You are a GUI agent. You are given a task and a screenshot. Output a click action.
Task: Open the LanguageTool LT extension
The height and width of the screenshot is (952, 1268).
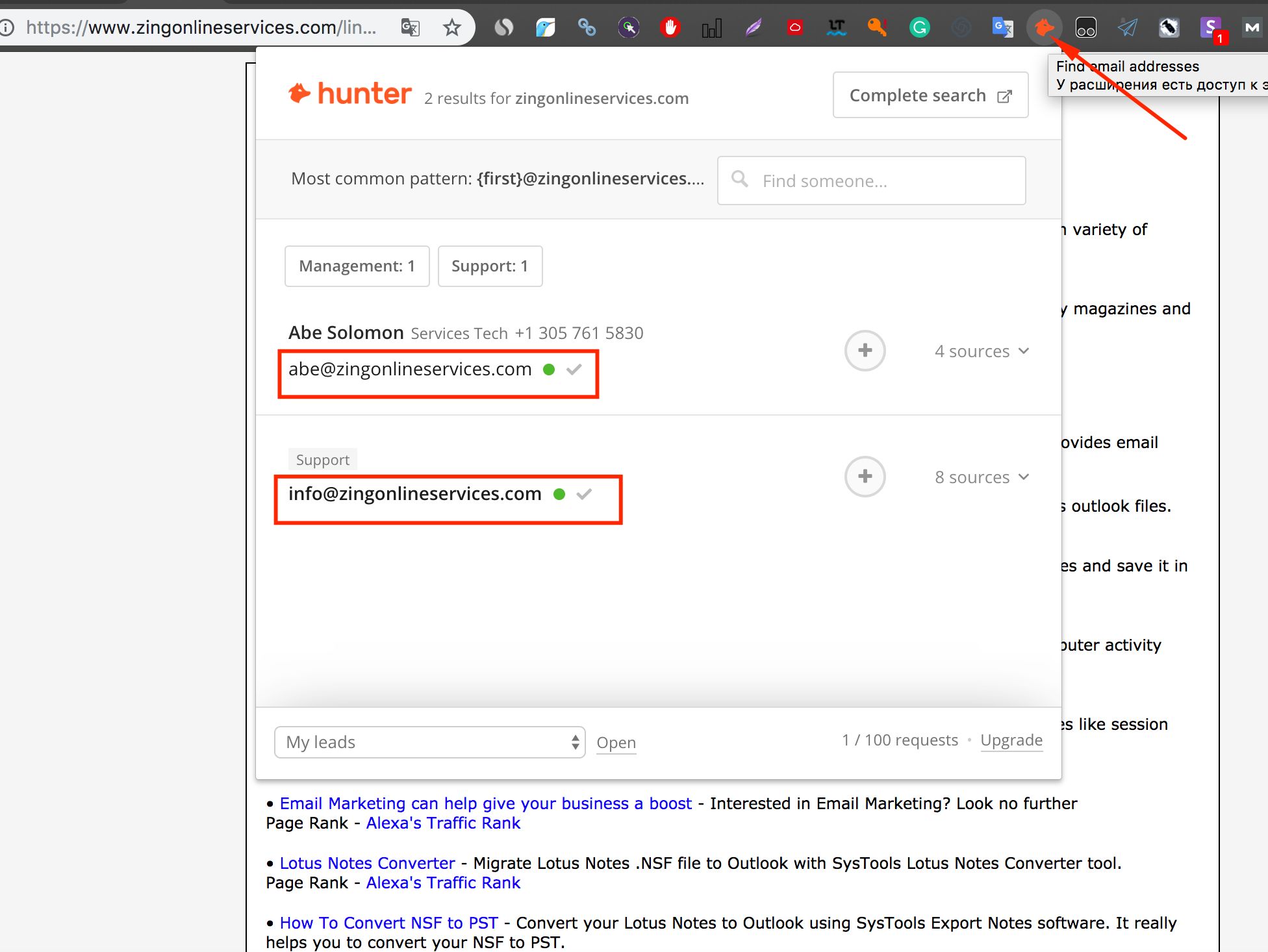(x=837, y=27)
